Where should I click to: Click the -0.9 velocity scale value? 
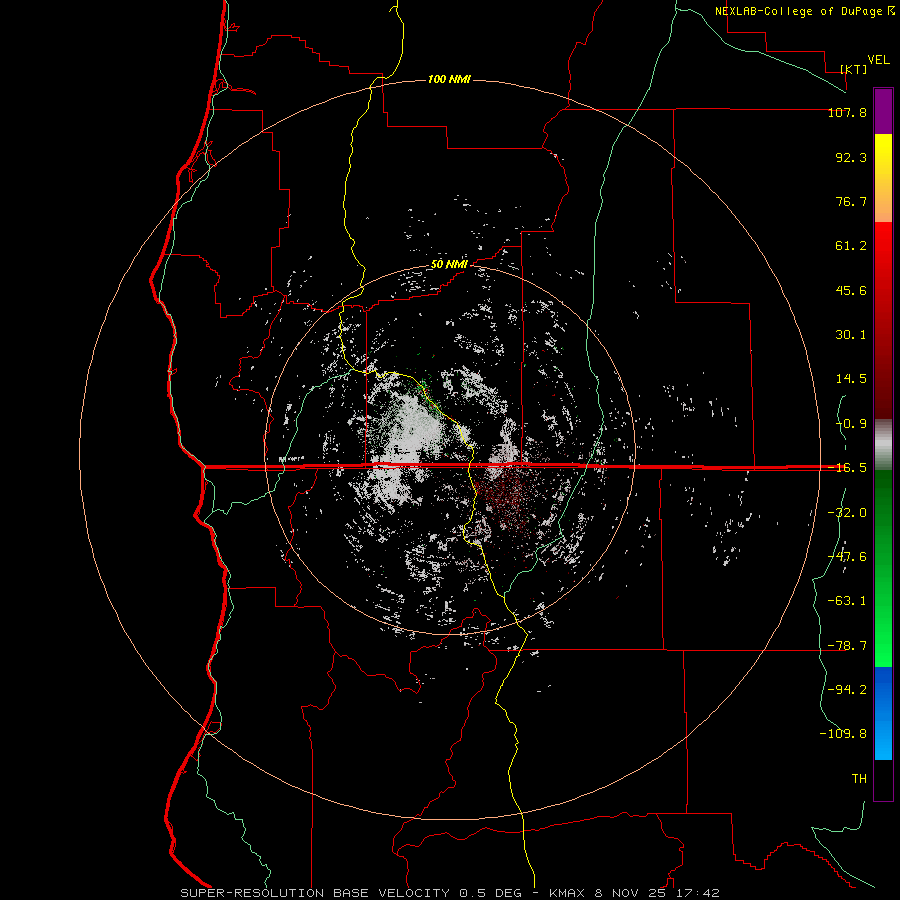[x=851, y=424]
